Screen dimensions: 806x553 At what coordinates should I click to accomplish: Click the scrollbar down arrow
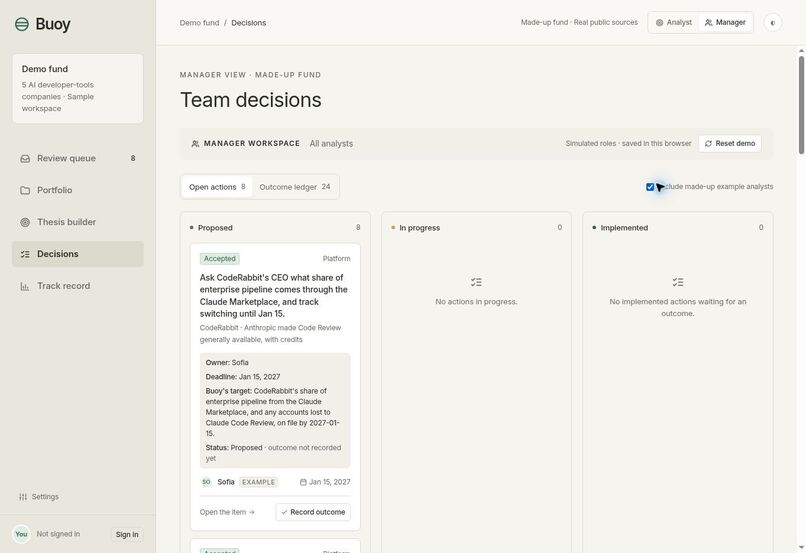pyautogui.click(x=801, y=548)
